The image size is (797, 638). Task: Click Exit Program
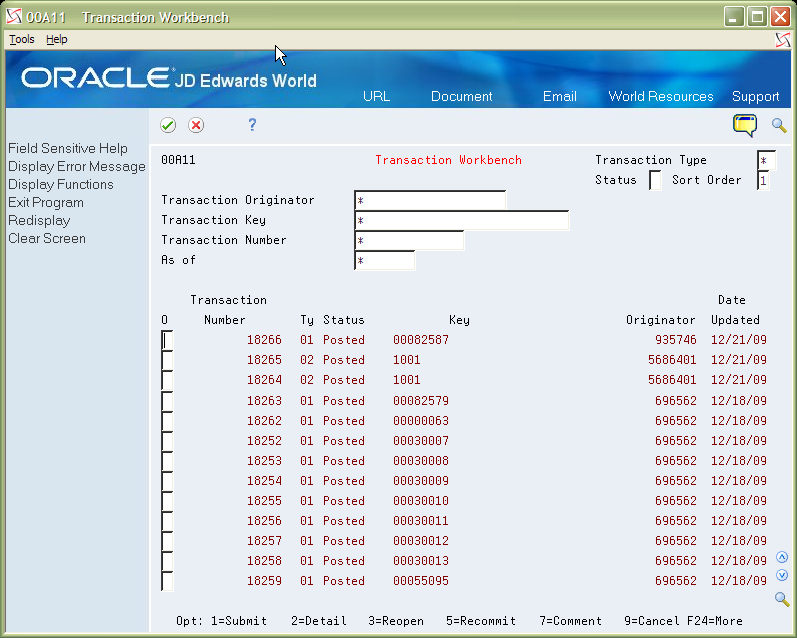[x=46, y=203]
